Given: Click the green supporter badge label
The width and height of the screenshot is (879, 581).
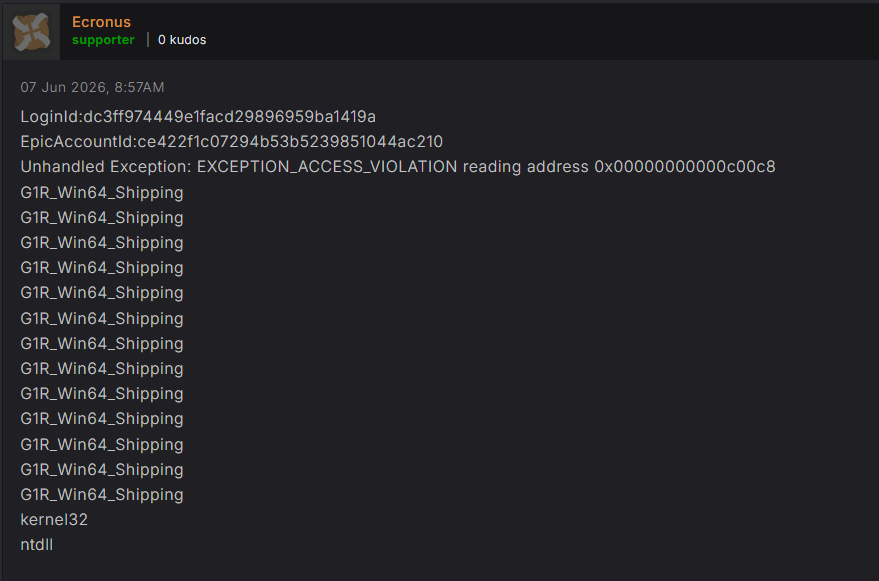Looking at the screenshot, I should coord(103,40).
